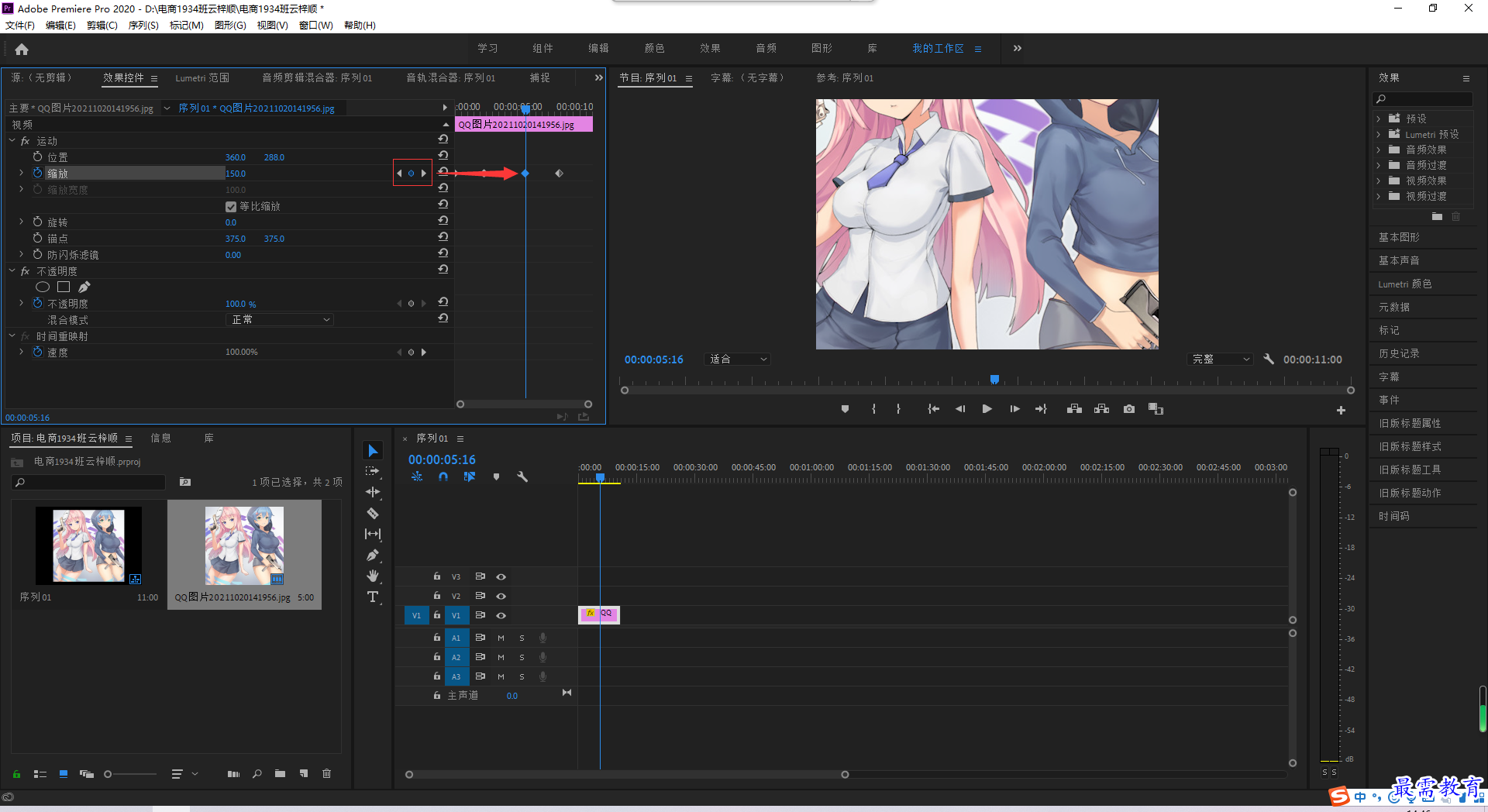Open the timeline display settings wrench
This screenshot has width=1488, height=812.
coord(522,477)
